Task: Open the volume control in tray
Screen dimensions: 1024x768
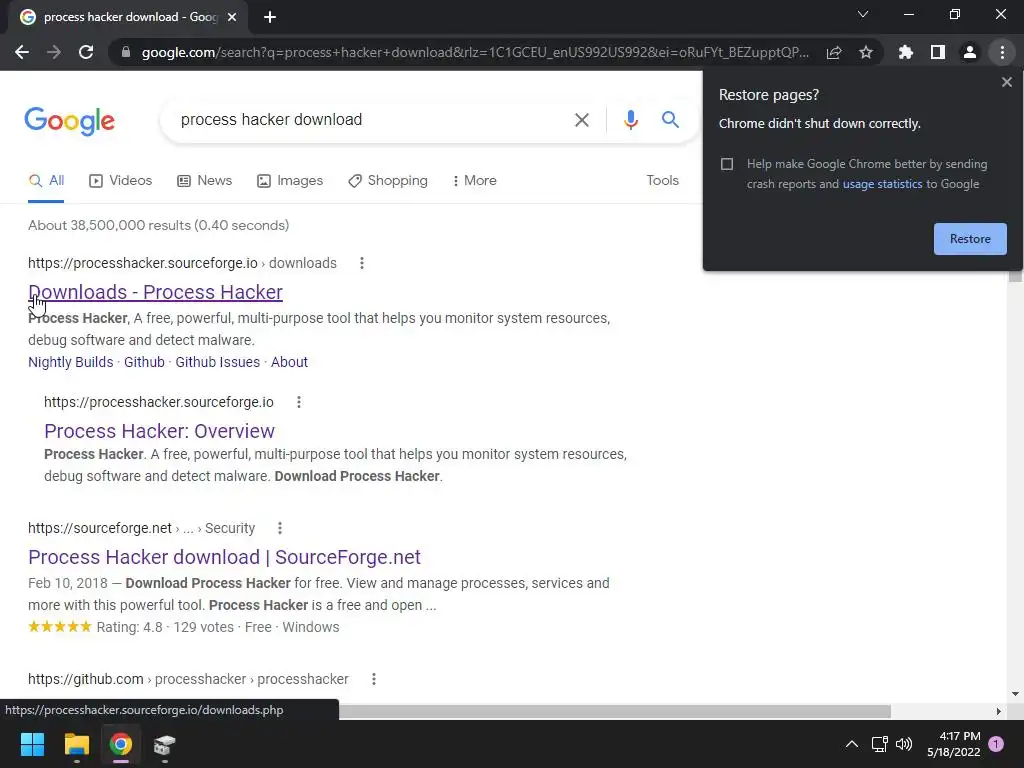Action: [x=904, y=744]
